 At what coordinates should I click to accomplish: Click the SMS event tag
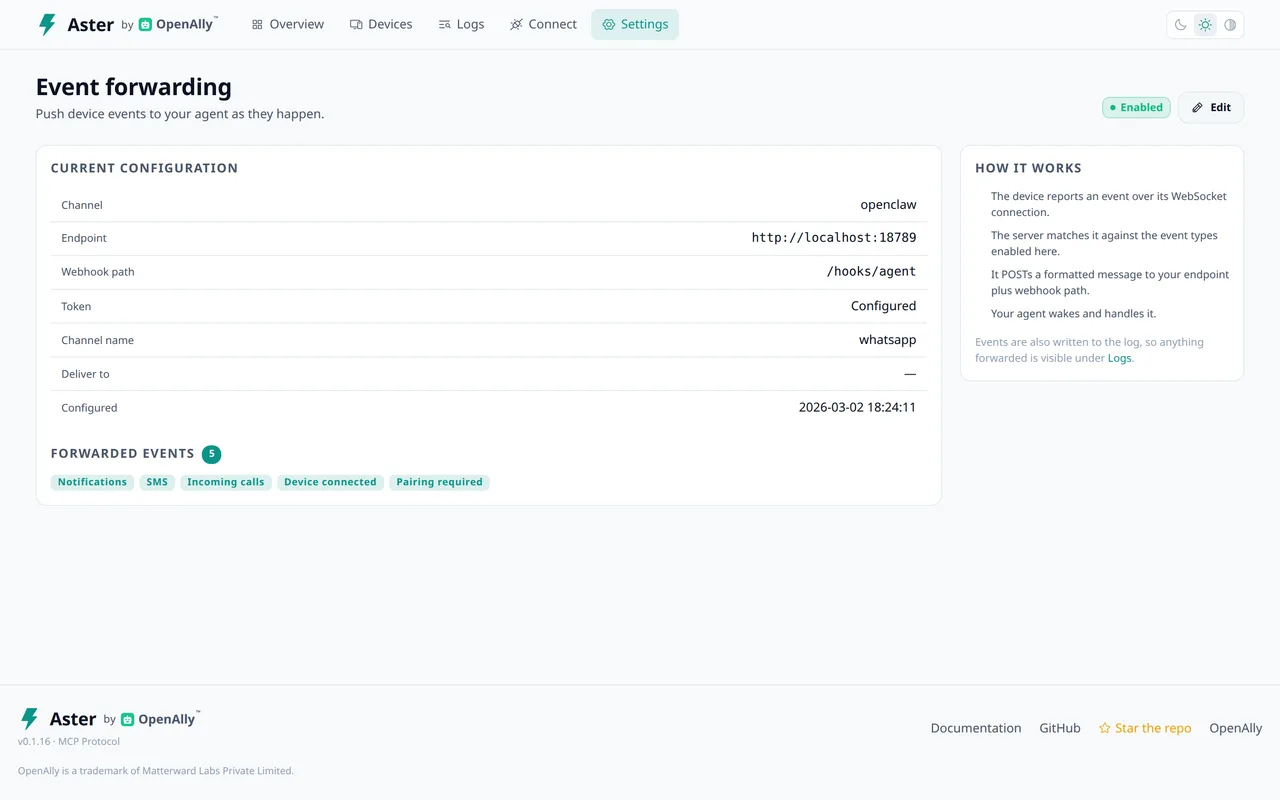pyautogui.click(x=157, y=482)
